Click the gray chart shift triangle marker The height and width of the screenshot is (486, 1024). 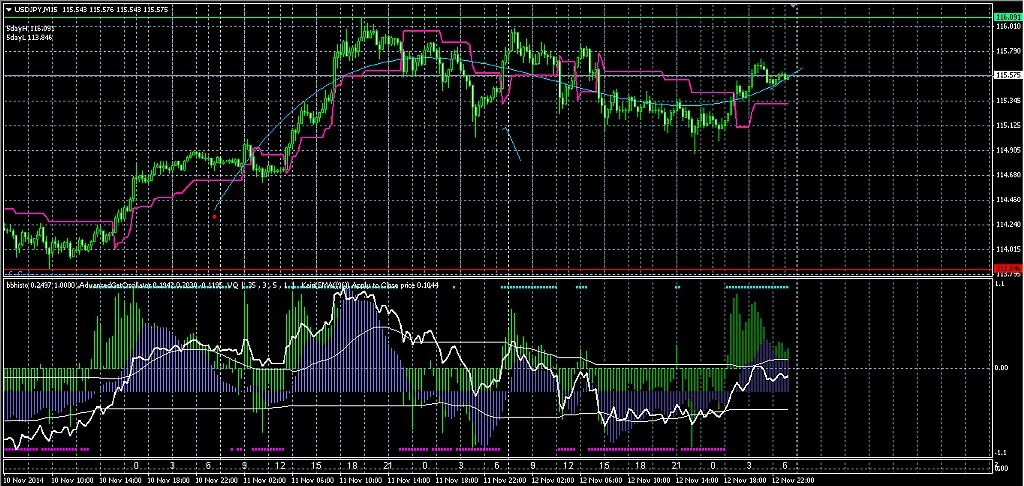click(x=795, y=7)
